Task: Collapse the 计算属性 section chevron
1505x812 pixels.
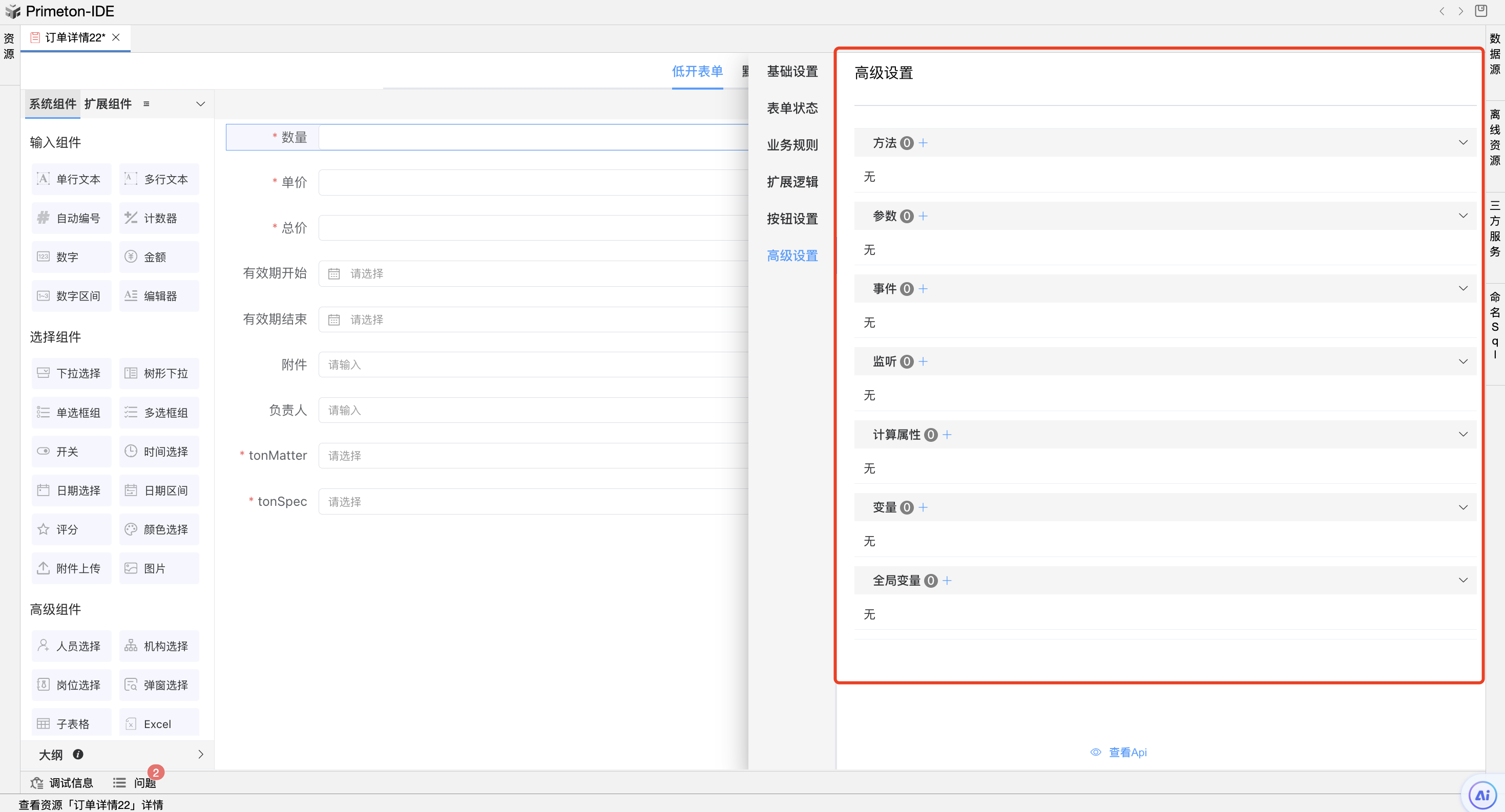Action: (1463, 434)
